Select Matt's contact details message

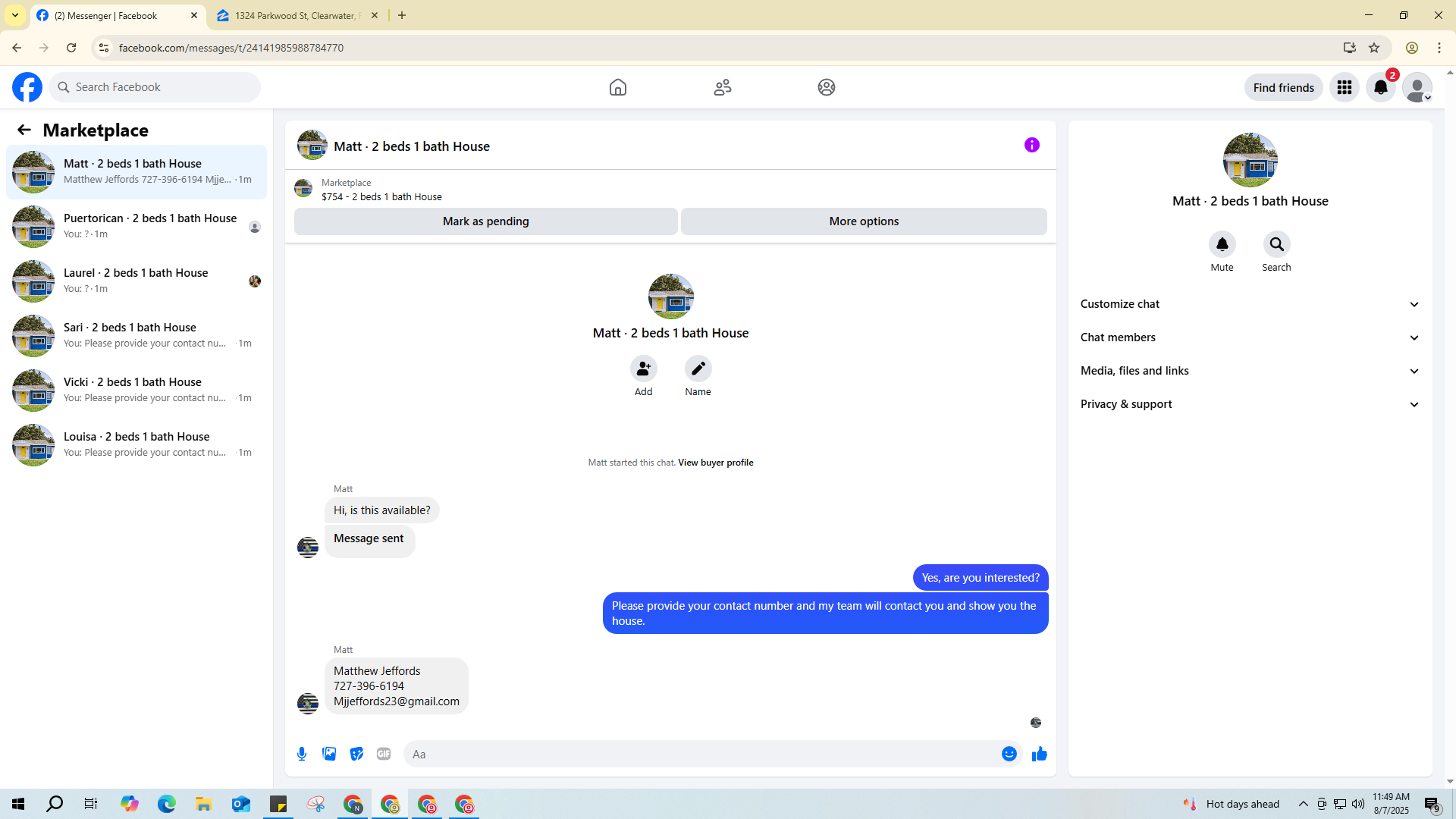[397, 686]
